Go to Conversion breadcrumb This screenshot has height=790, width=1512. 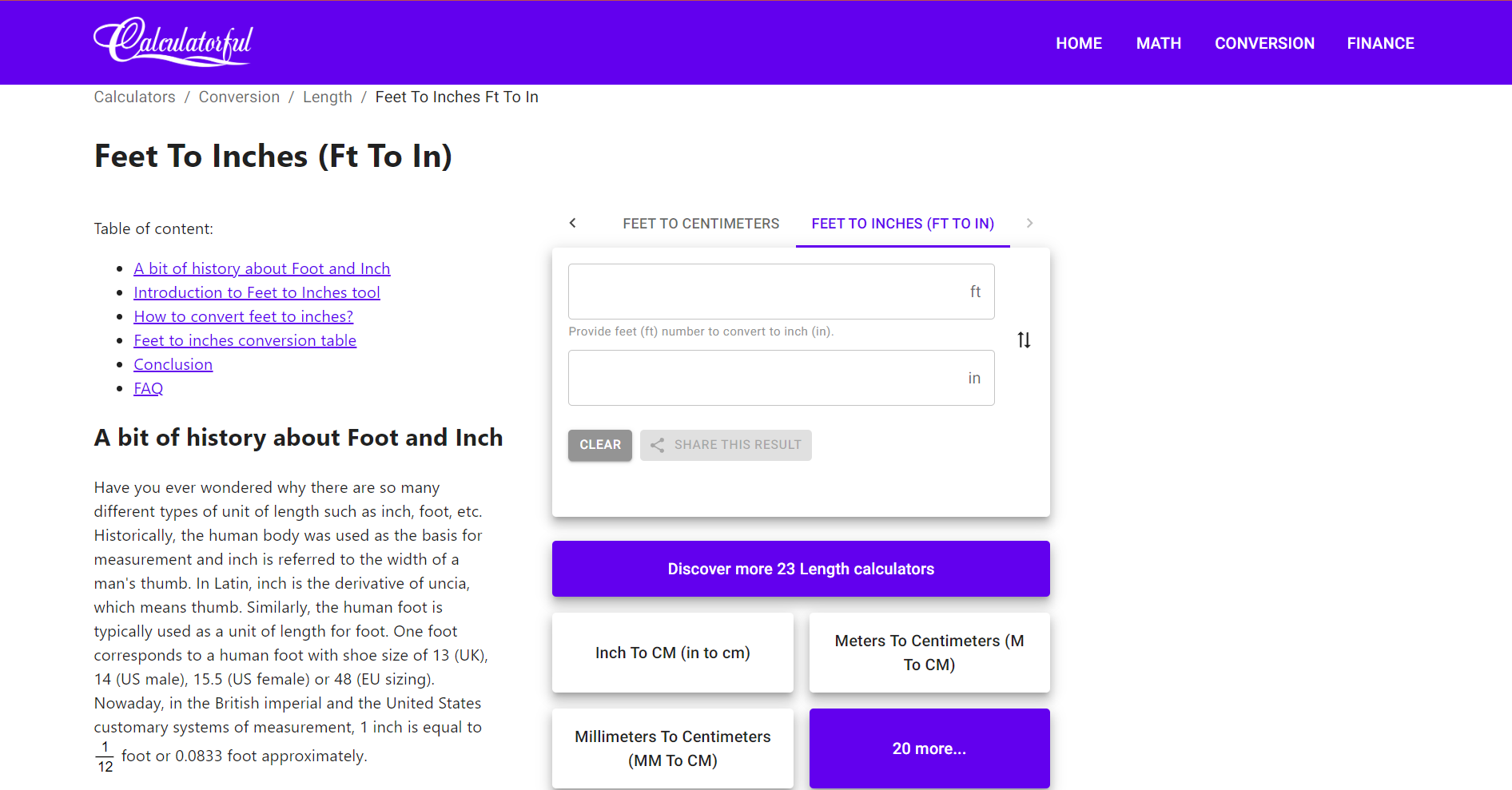[239, 97]
